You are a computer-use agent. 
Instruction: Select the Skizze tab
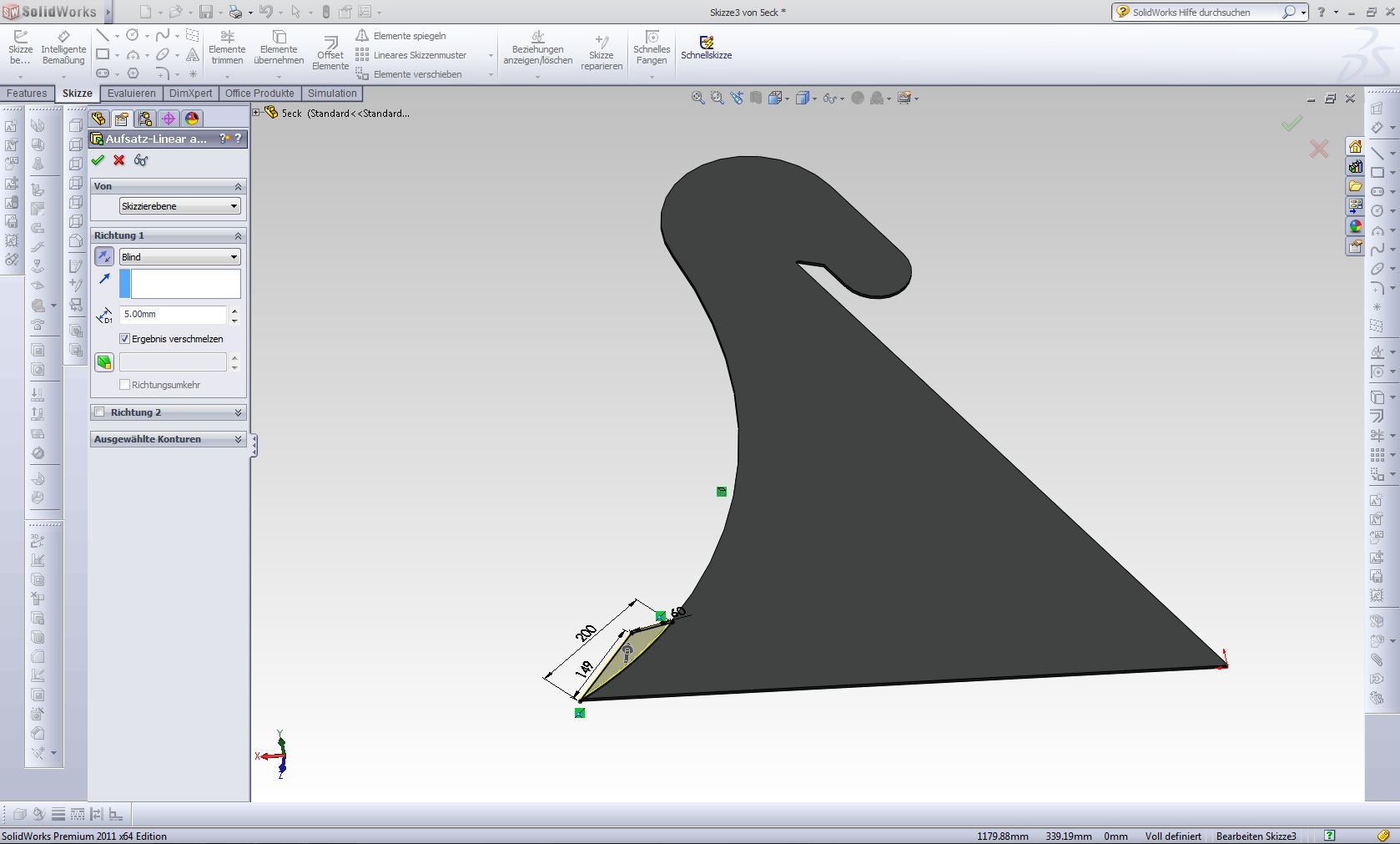77,93
